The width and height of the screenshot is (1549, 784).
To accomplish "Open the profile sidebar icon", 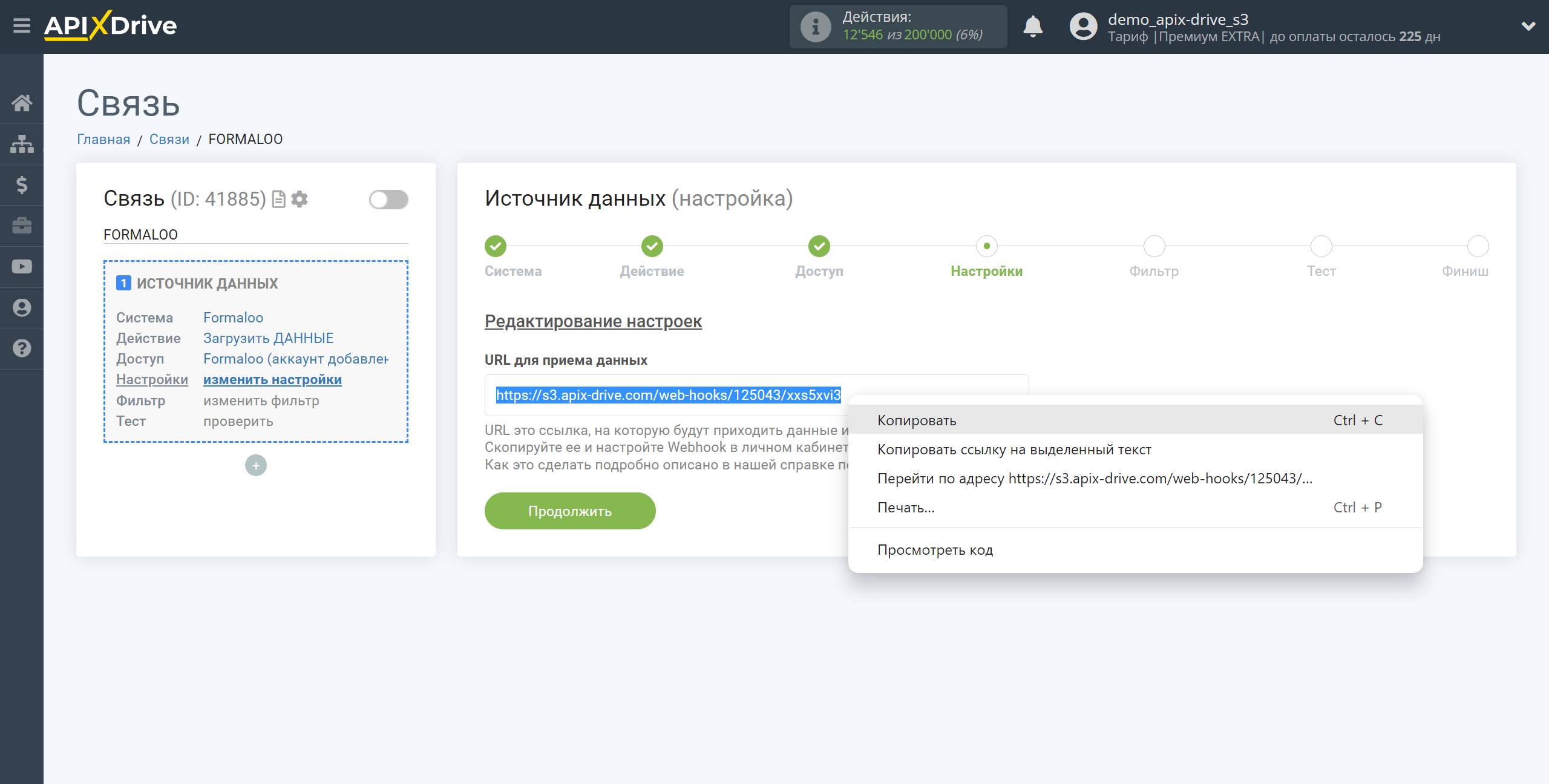I will (x=22, y=308).
